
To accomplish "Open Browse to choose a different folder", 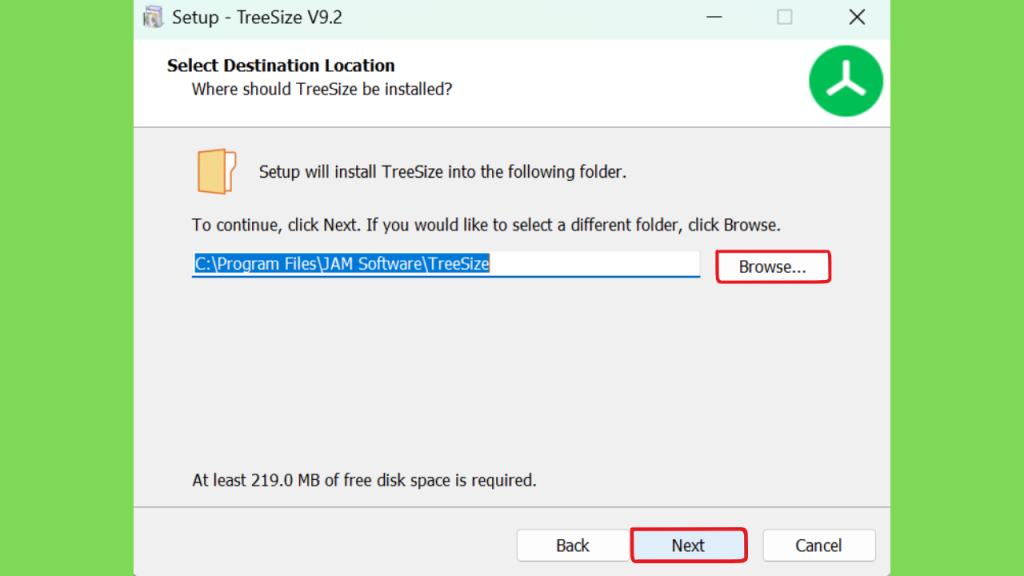I will pos(773,266).
